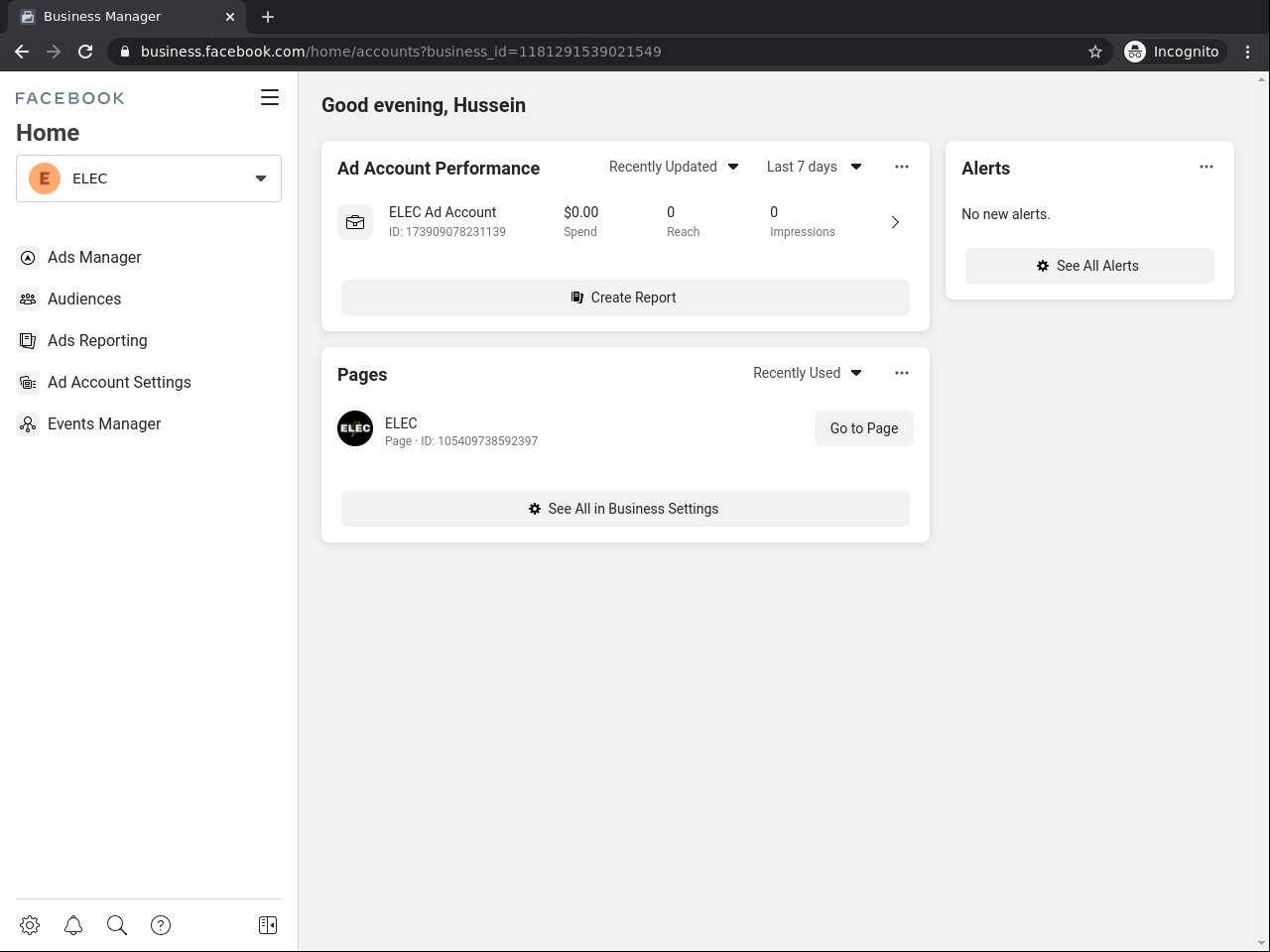Click the Create Report button
1270x952 pixels.
(625, 297)
